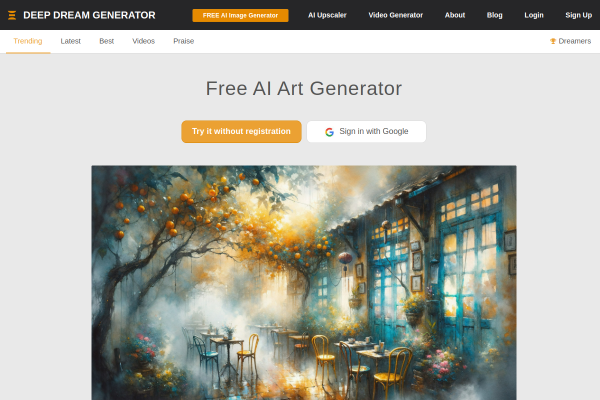This screenshot has width=600, height=400.
Task: Open the cafe courtyard artwork image
Action: 304,282
